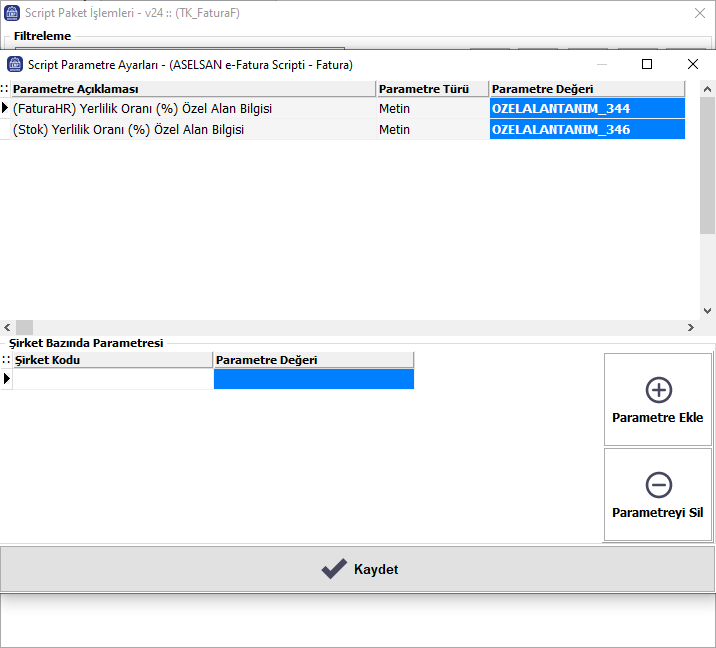Click the minus icon for Parametreyi Sil
The image size is (716, 648).
[658, 485]
